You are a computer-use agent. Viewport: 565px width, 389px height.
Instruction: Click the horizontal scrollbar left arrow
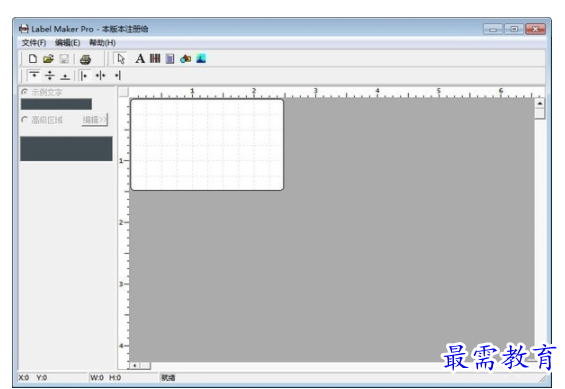coord(134,366)
